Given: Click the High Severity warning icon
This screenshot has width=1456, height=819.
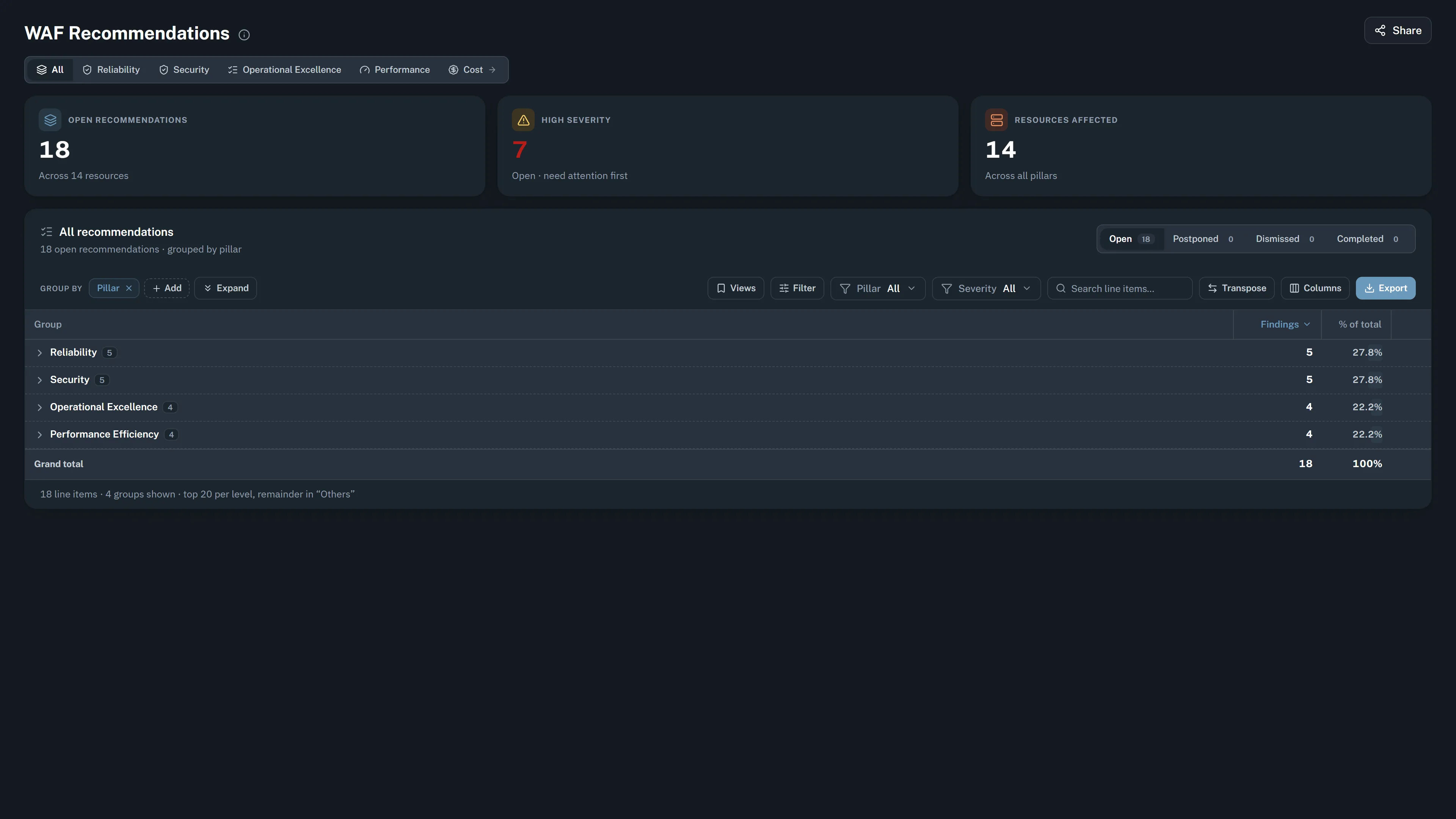Looking at the screenshot, I should 523,120.
